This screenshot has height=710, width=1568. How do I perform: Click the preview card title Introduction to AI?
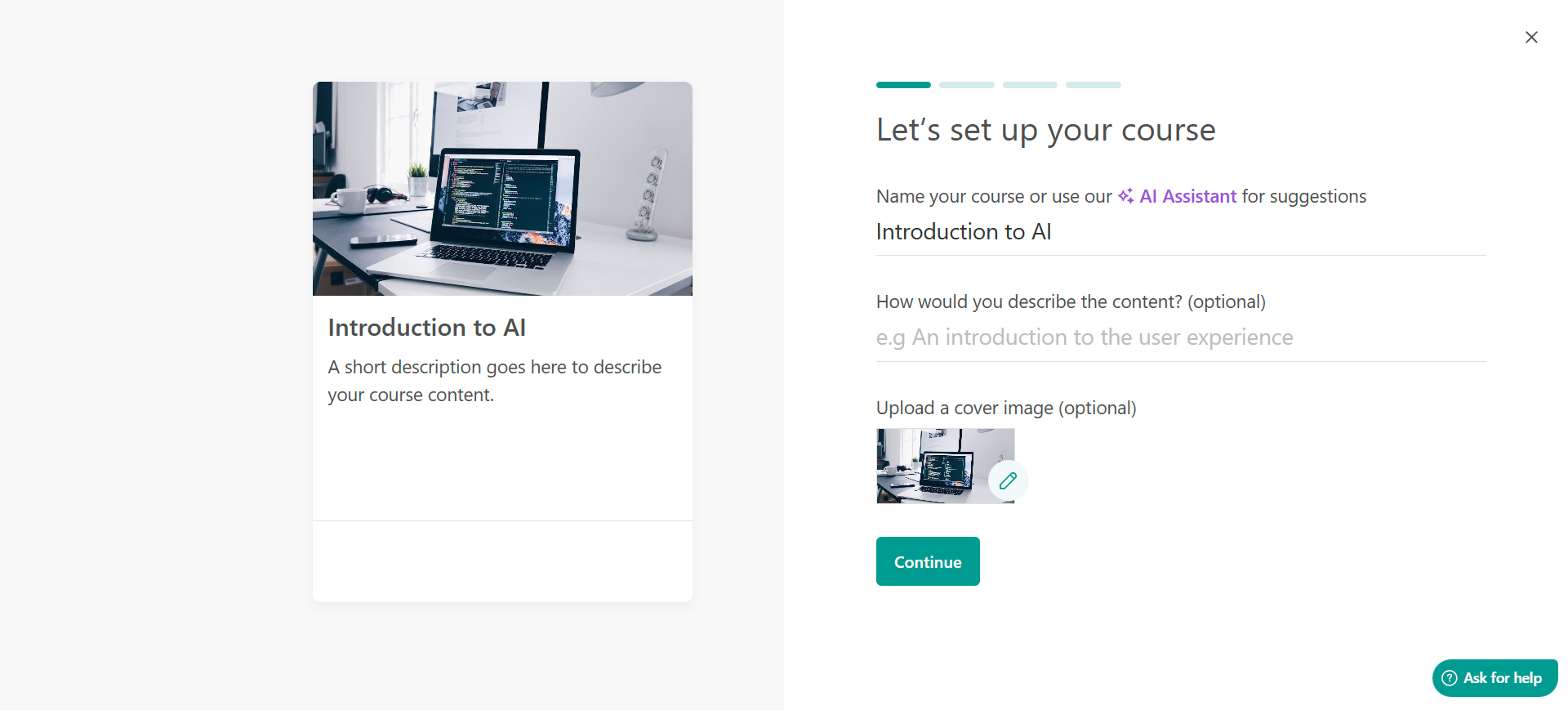(x=427, y=328)
